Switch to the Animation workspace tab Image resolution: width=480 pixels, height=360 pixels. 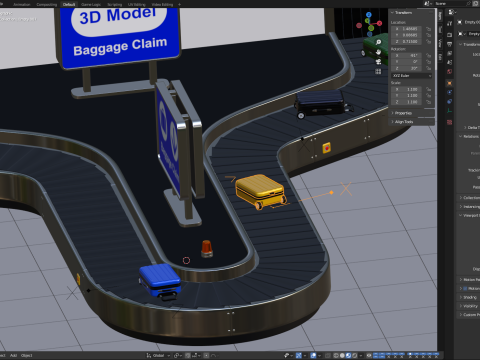pyautogui.click(x=21, y=4)
